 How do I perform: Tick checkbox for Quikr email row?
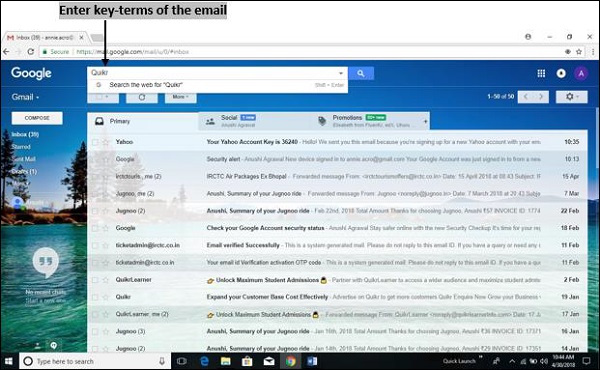[95, 297]
